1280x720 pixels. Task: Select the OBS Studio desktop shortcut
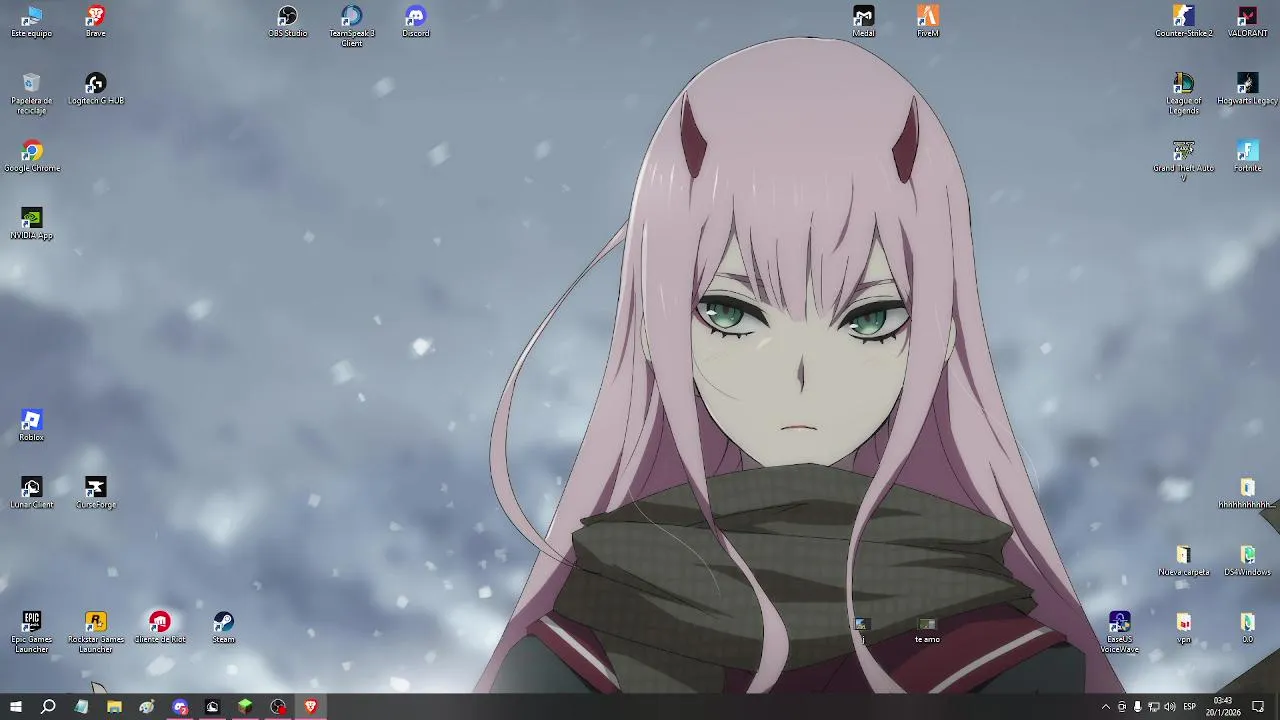tap(288, 22)
